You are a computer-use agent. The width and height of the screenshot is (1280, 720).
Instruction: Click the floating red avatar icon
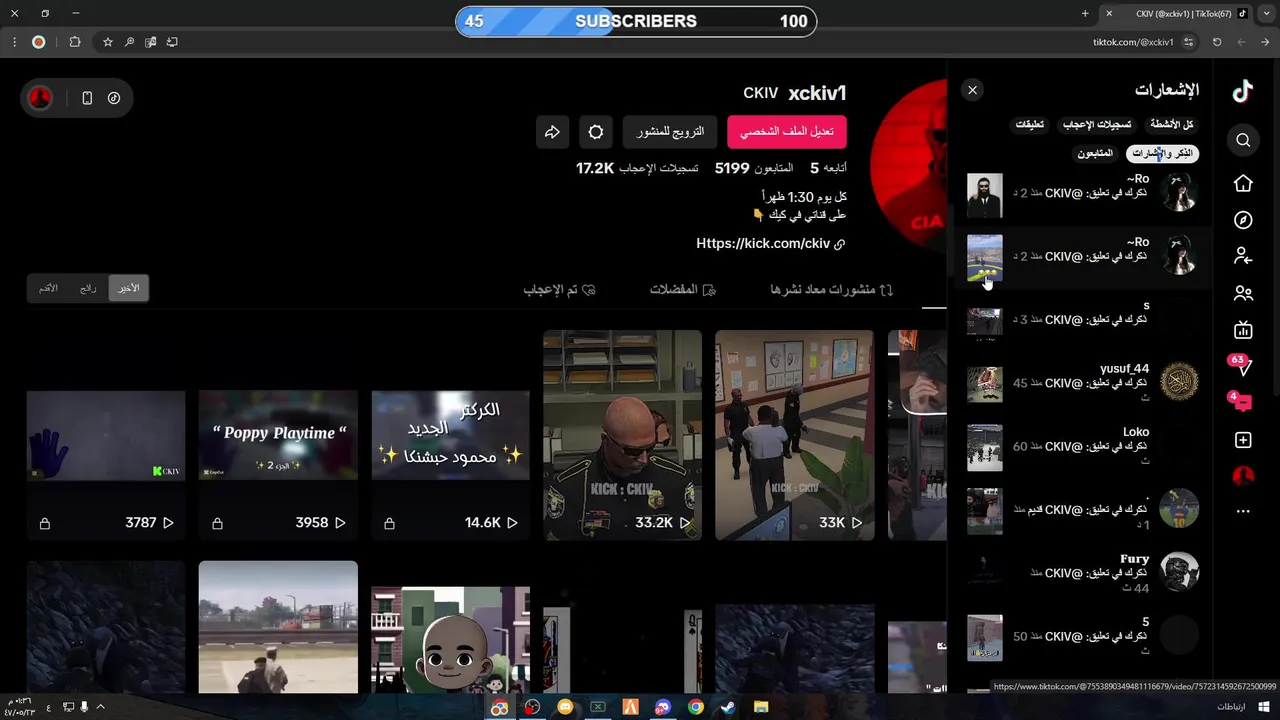[40, 98]
